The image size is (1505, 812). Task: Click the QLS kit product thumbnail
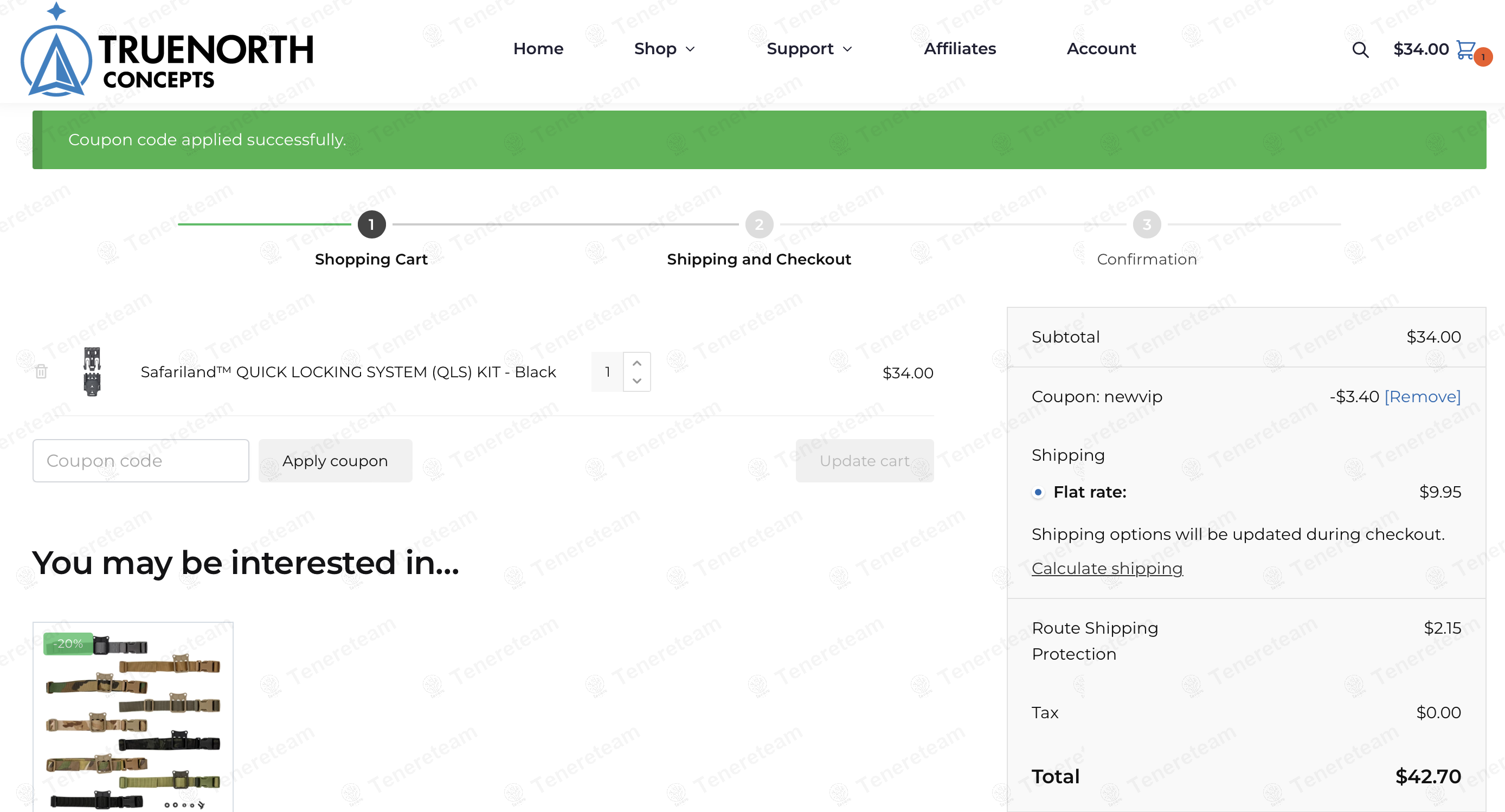(x=92, y=371)
